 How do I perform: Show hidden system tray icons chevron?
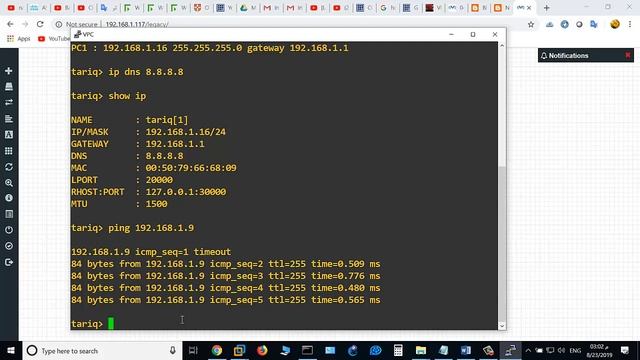point(528,351)
